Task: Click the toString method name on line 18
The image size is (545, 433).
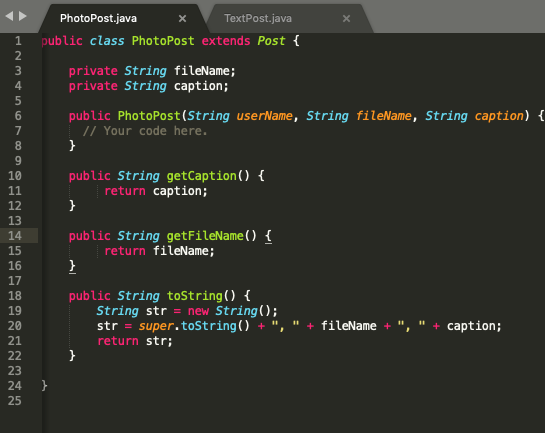Action: [x=195, y=296]
